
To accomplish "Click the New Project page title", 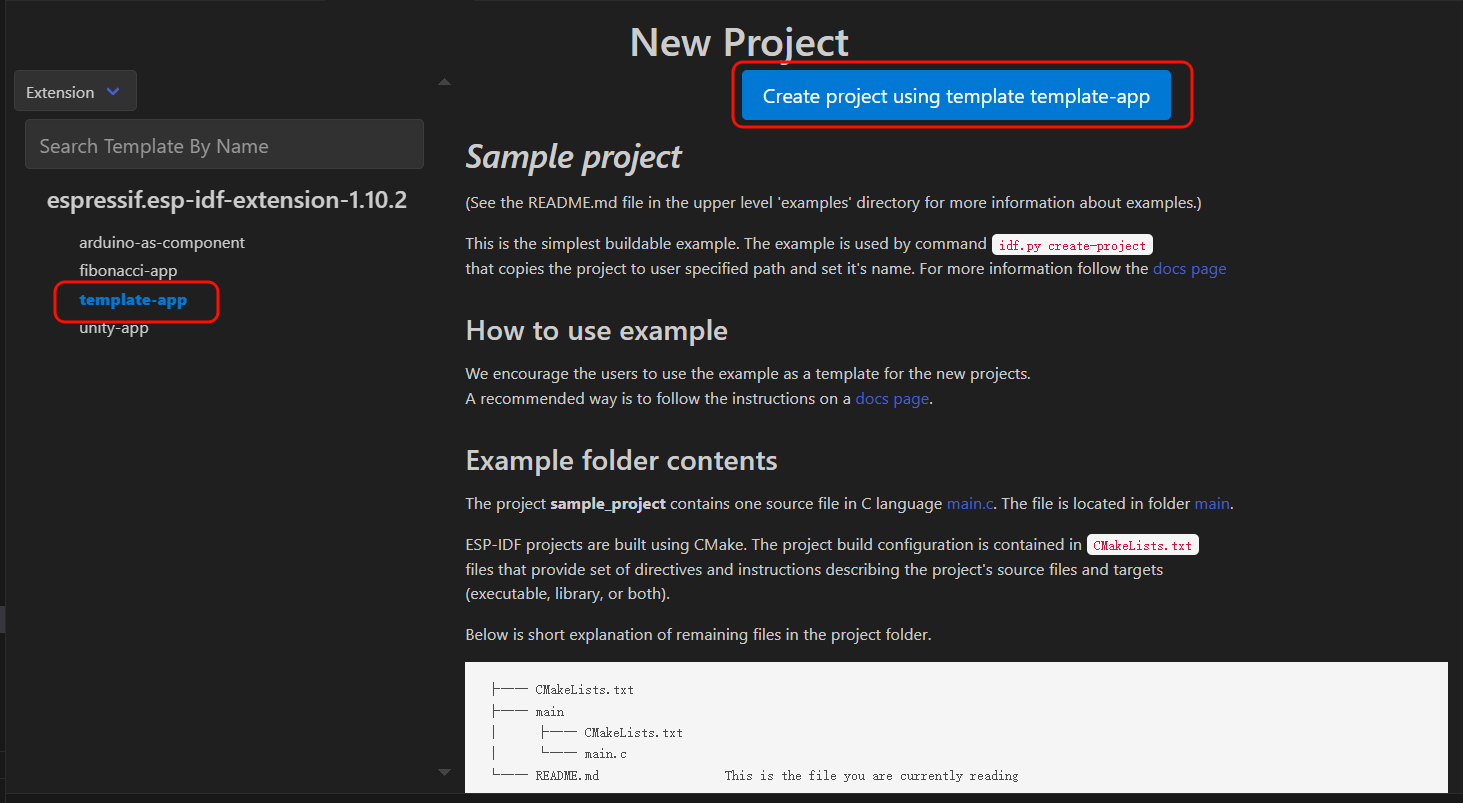I will point(739,42).
